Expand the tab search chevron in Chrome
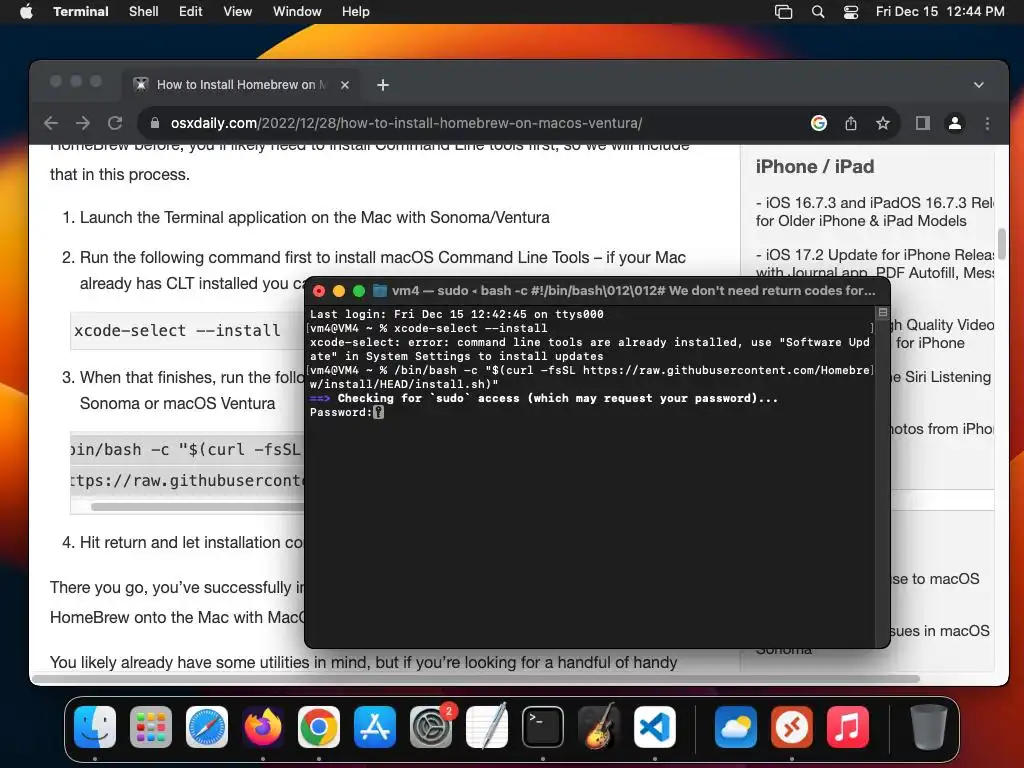Viewport: 1024px width, 768px height. tap(978, 85)
